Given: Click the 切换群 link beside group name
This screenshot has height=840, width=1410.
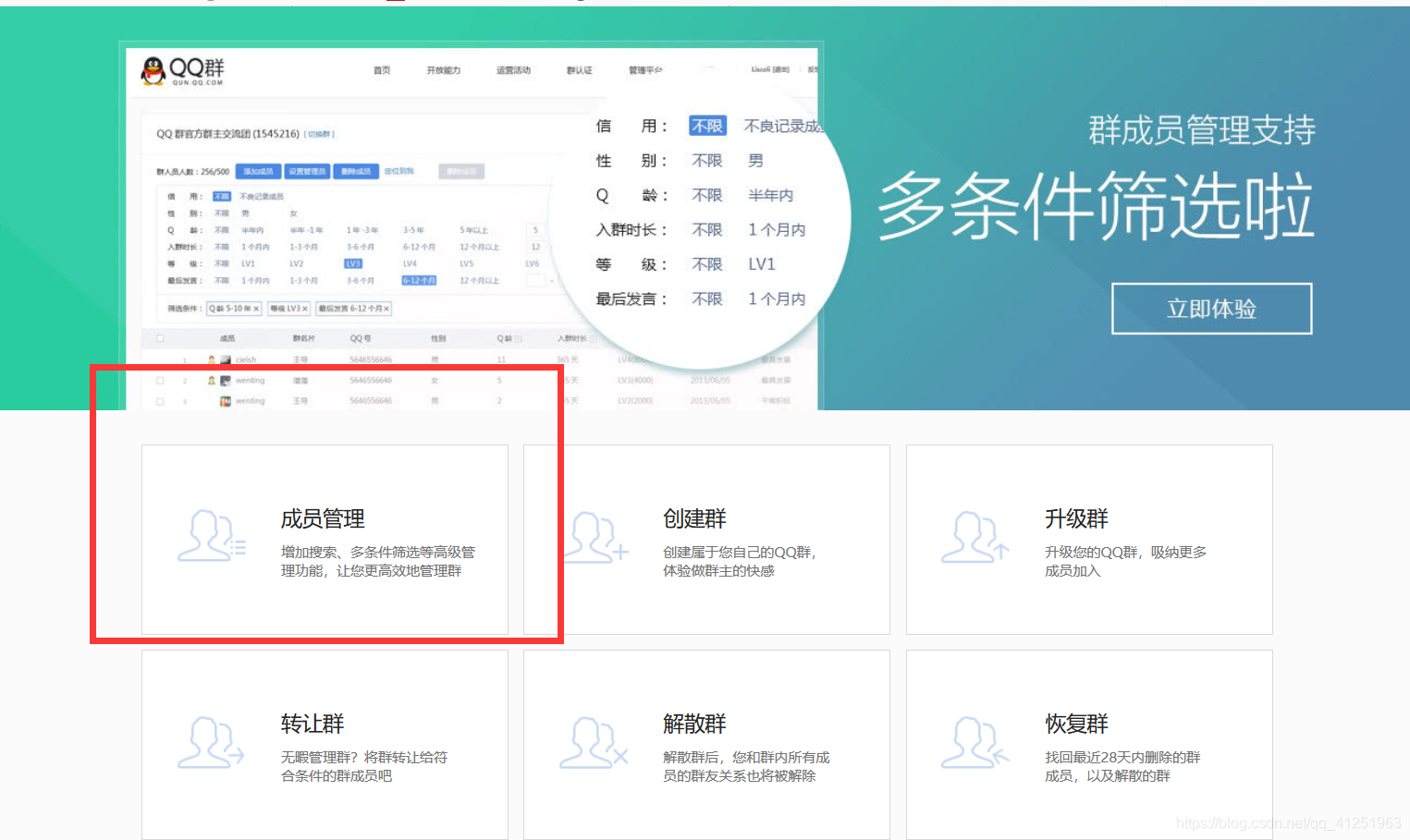Looking at the screenshot, I should pos(319,134).
